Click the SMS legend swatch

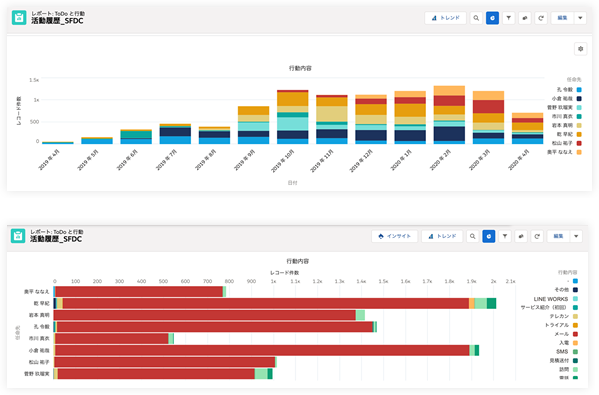575,351
